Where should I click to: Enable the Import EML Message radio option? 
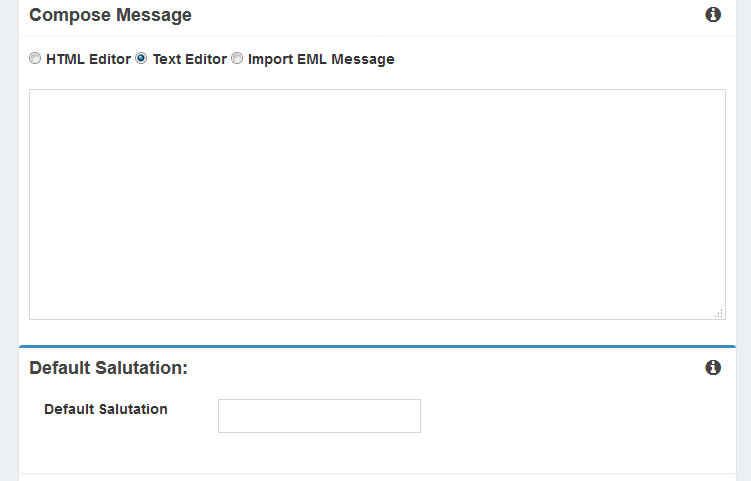click(x=237, y=59)
